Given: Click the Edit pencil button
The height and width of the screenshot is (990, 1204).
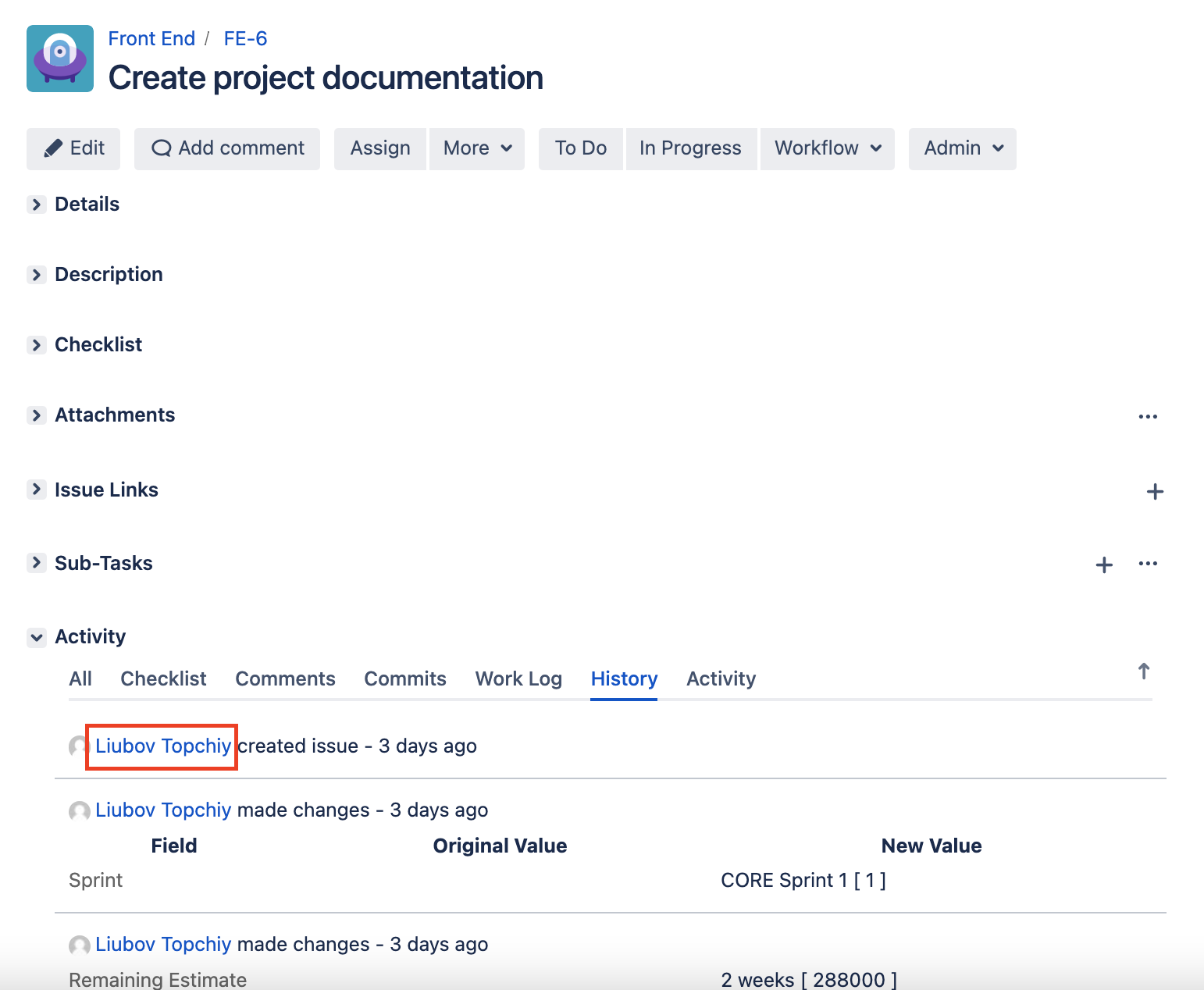Looking at the screenshot, I should click(x=73, y=148).
